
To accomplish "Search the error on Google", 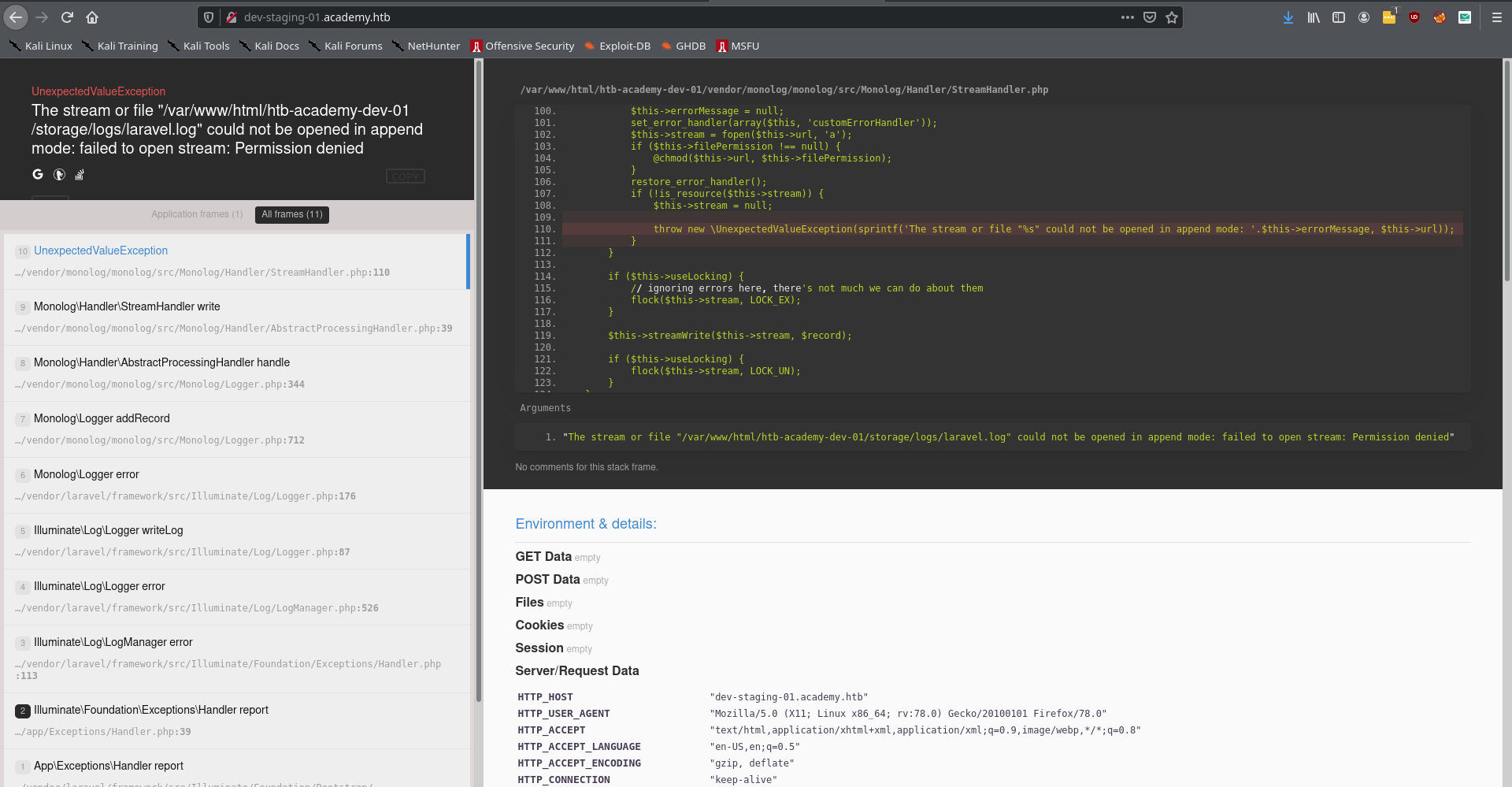I will coord(38,175).
